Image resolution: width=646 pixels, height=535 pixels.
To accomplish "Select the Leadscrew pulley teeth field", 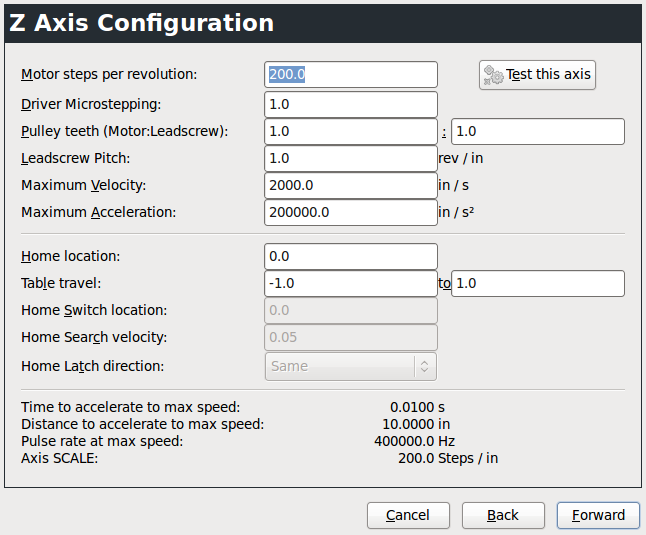I will tap(538, 131).
